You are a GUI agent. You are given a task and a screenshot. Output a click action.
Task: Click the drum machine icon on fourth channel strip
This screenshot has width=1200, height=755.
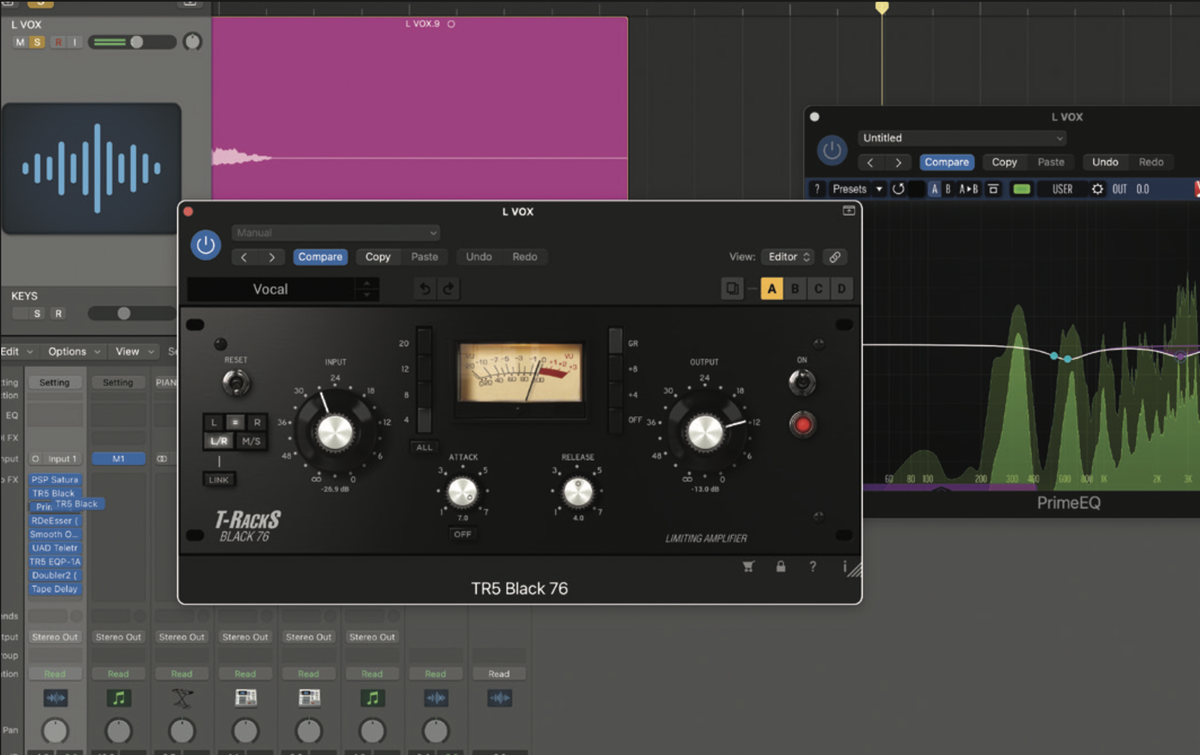pos(245,697)
